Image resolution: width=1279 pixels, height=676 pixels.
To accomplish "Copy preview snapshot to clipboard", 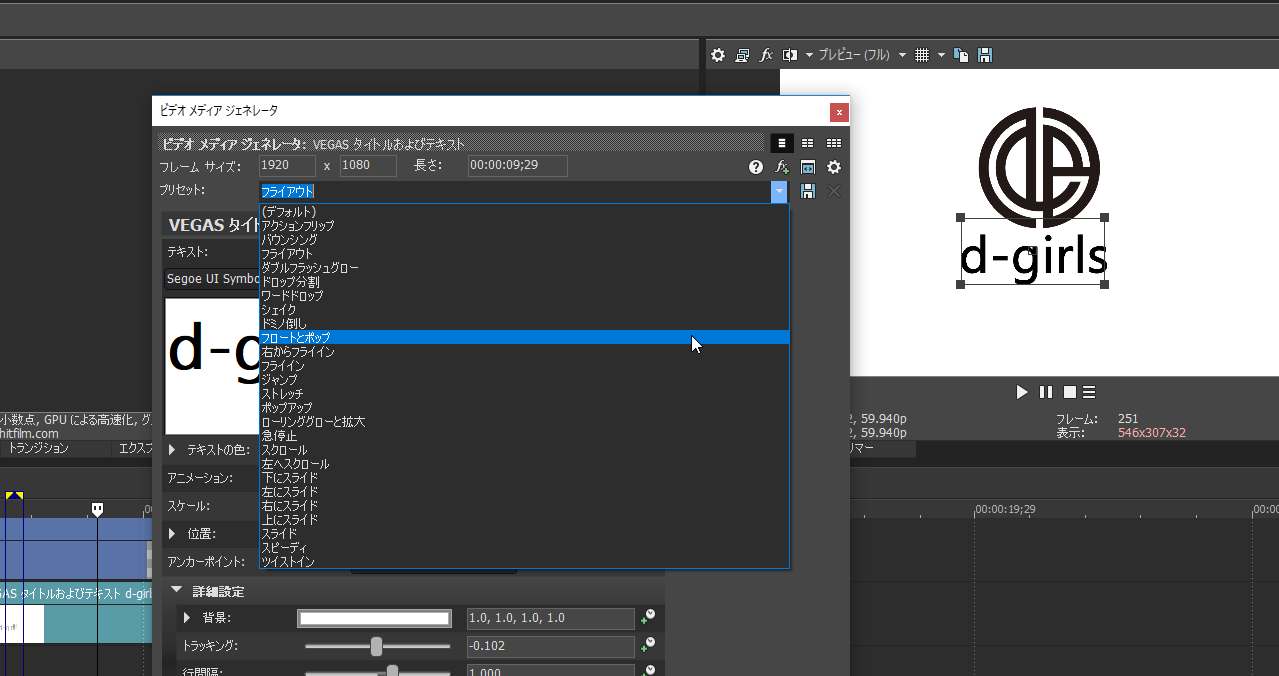I will (x=961, y=55).
